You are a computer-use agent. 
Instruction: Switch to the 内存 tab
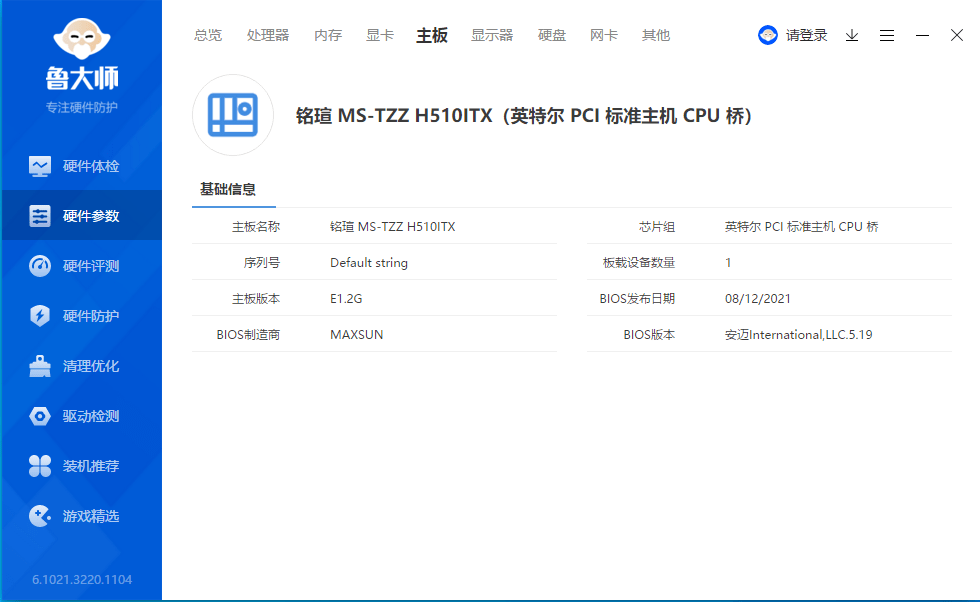[x=328, y=36]
